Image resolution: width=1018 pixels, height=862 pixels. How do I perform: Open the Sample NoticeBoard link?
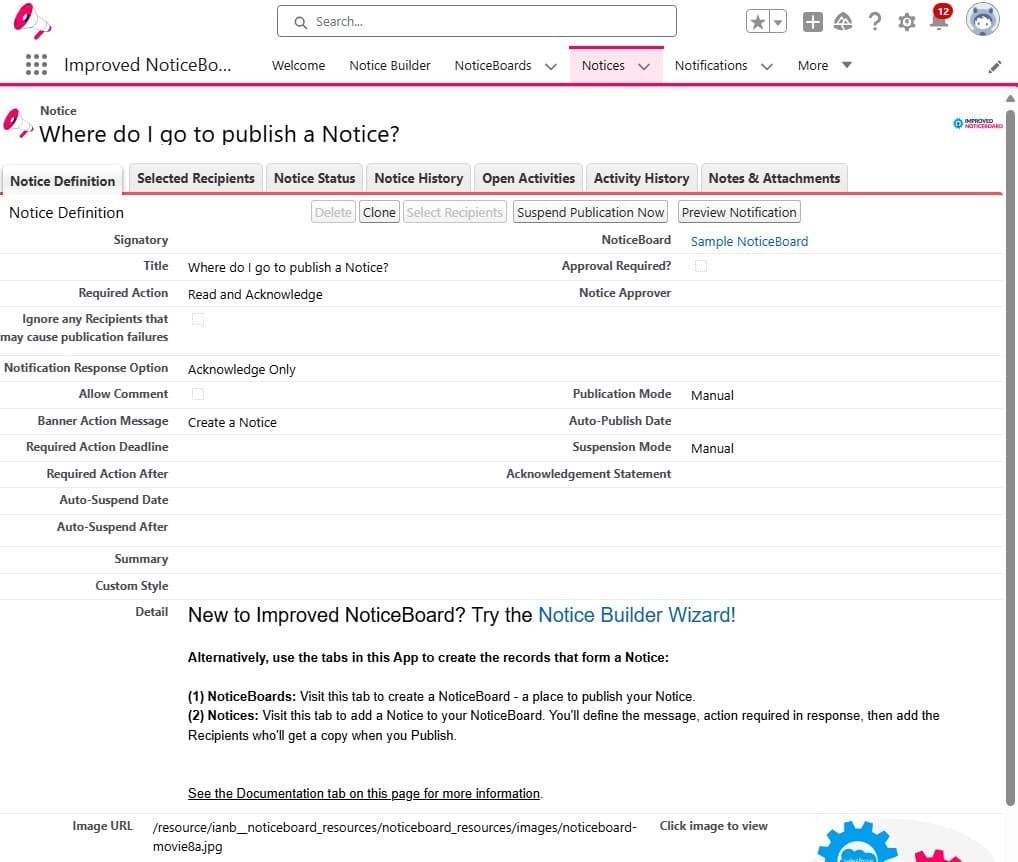pyautogui.click(x=749, y=241)
